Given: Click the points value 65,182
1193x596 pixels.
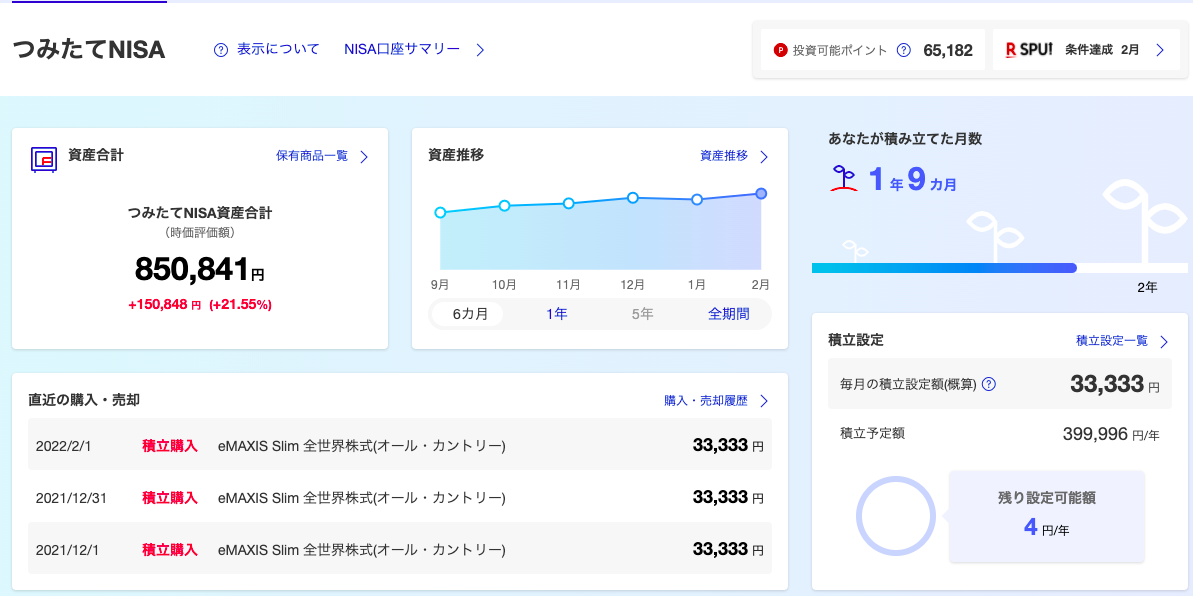Looking at the screenshot, I should [x=948, y=50].
